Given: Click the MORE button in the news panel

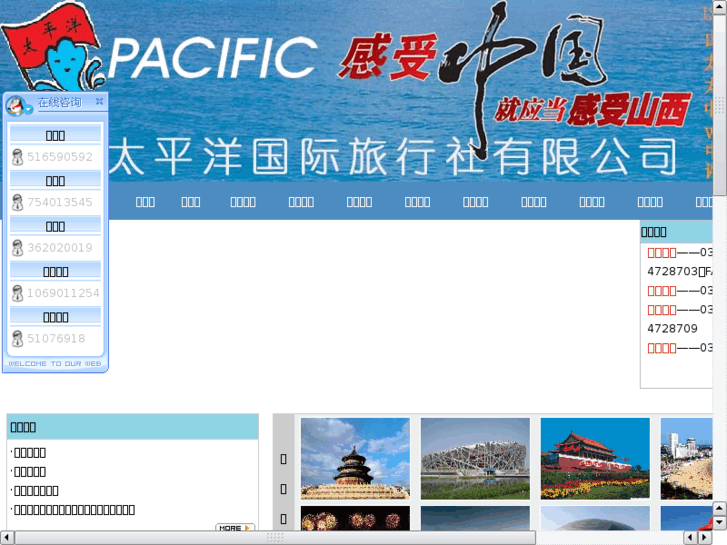Looking at the screenshot, I should coord(235,528).
